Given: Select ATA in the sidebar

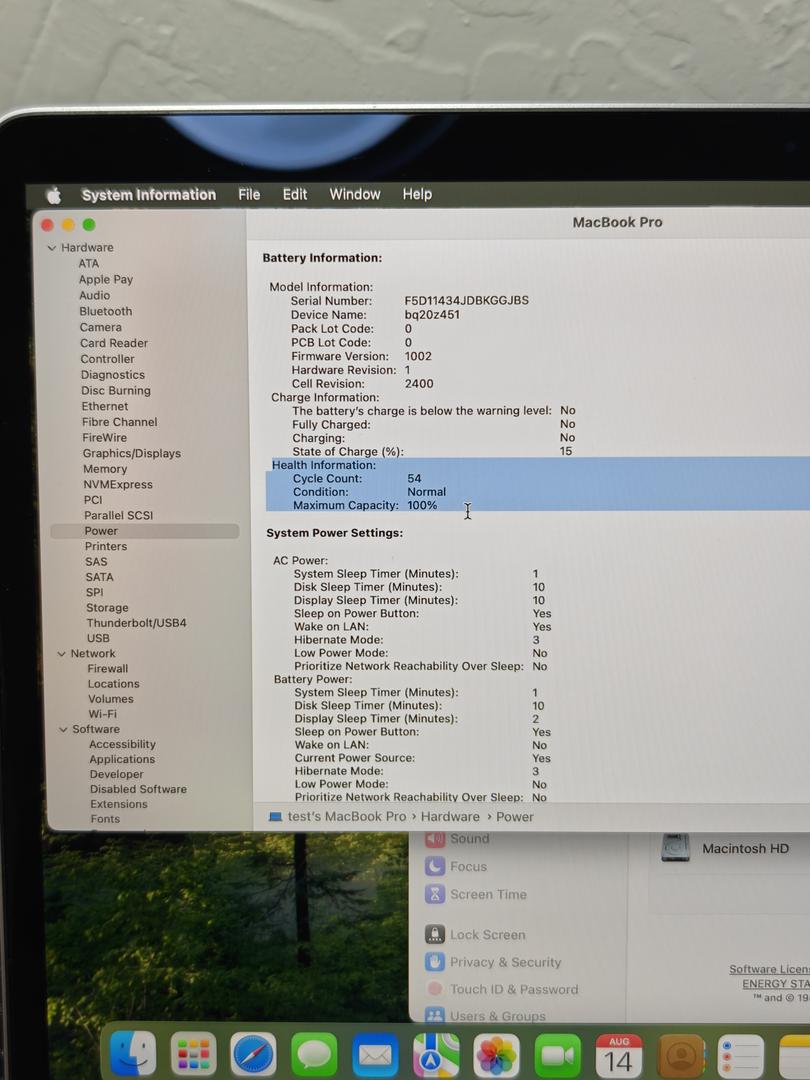Looking at the screenshot, I should [x=89, y=264].
